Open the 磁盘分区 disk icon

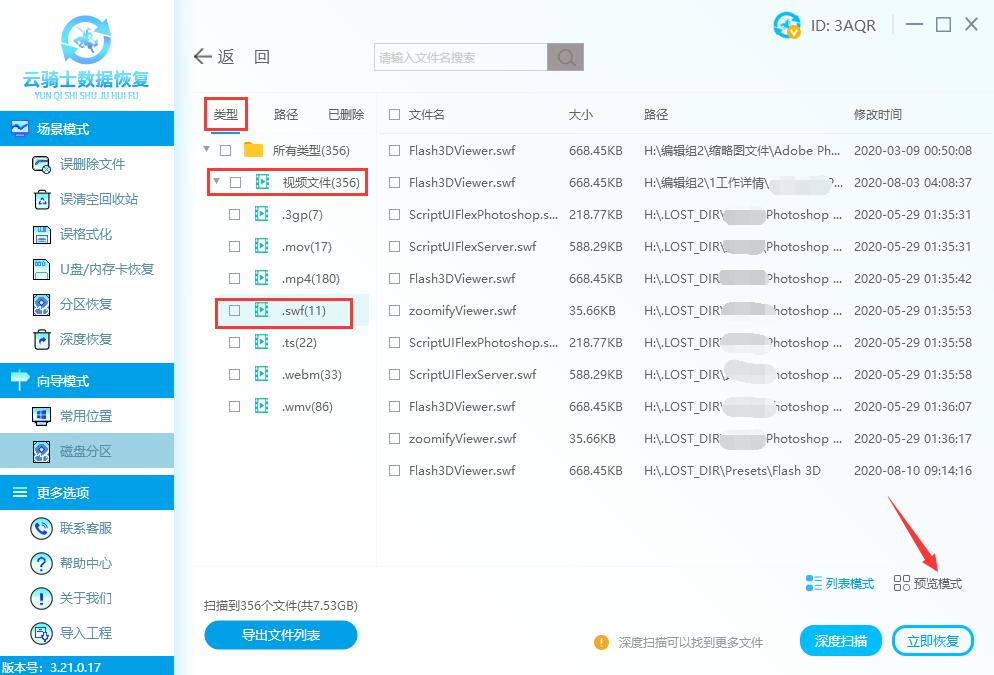(x=41, y=451)
